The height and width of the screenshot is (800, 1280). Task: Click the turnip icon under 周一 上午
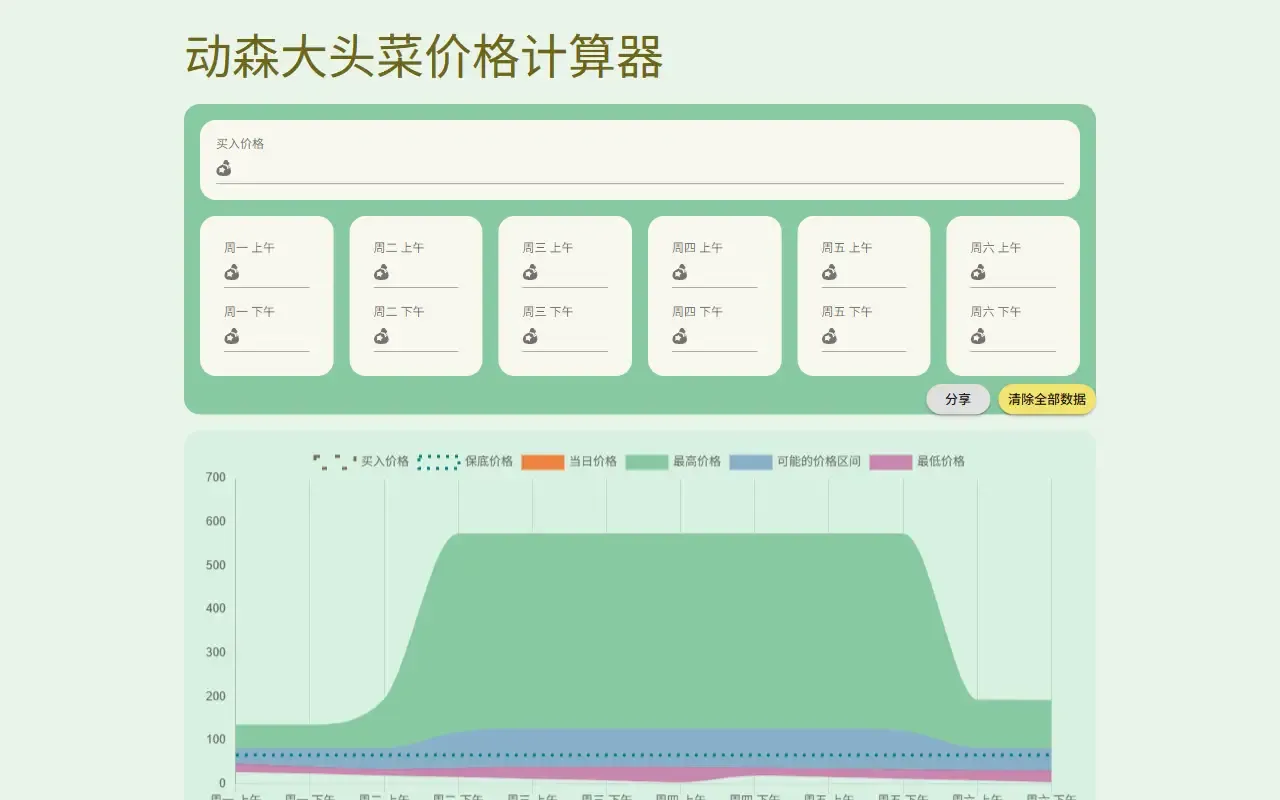point(232,272)
